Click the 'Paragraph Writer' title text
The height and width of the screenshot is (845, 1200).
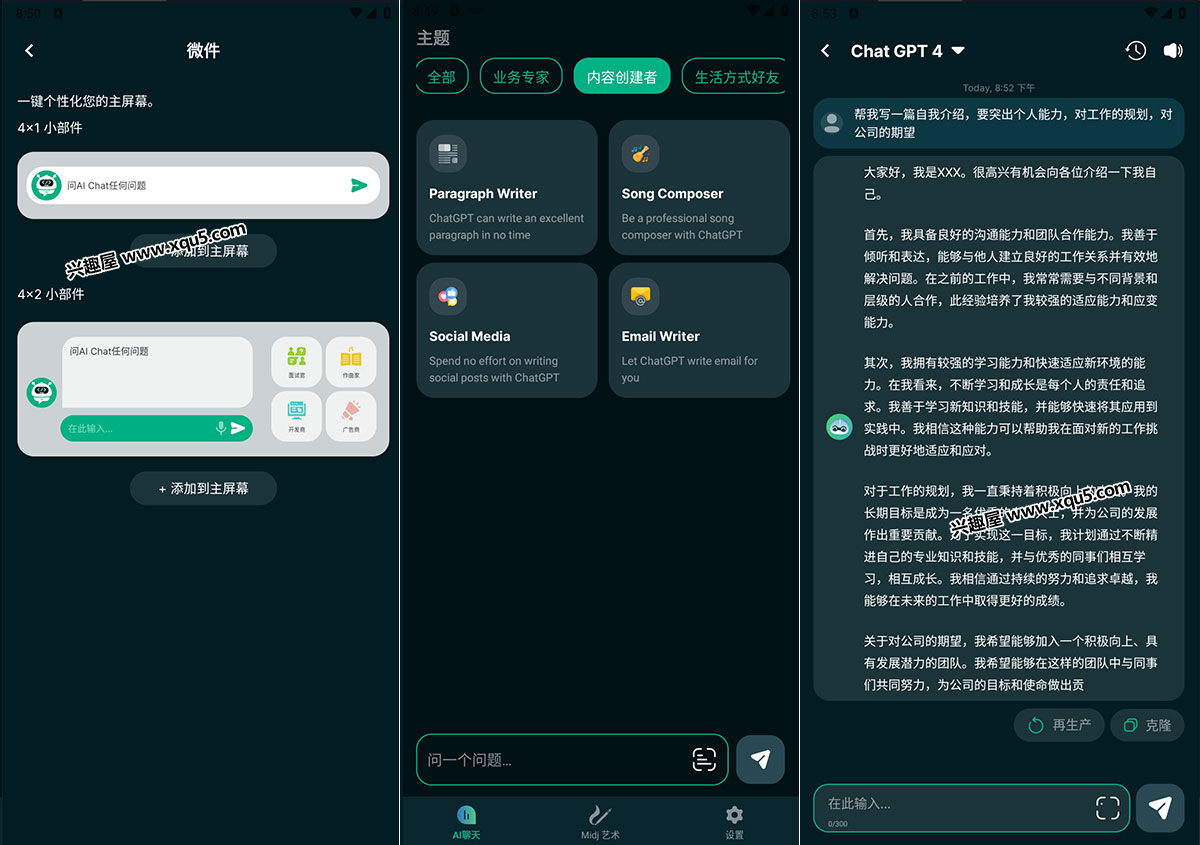(x=483, y=194)
